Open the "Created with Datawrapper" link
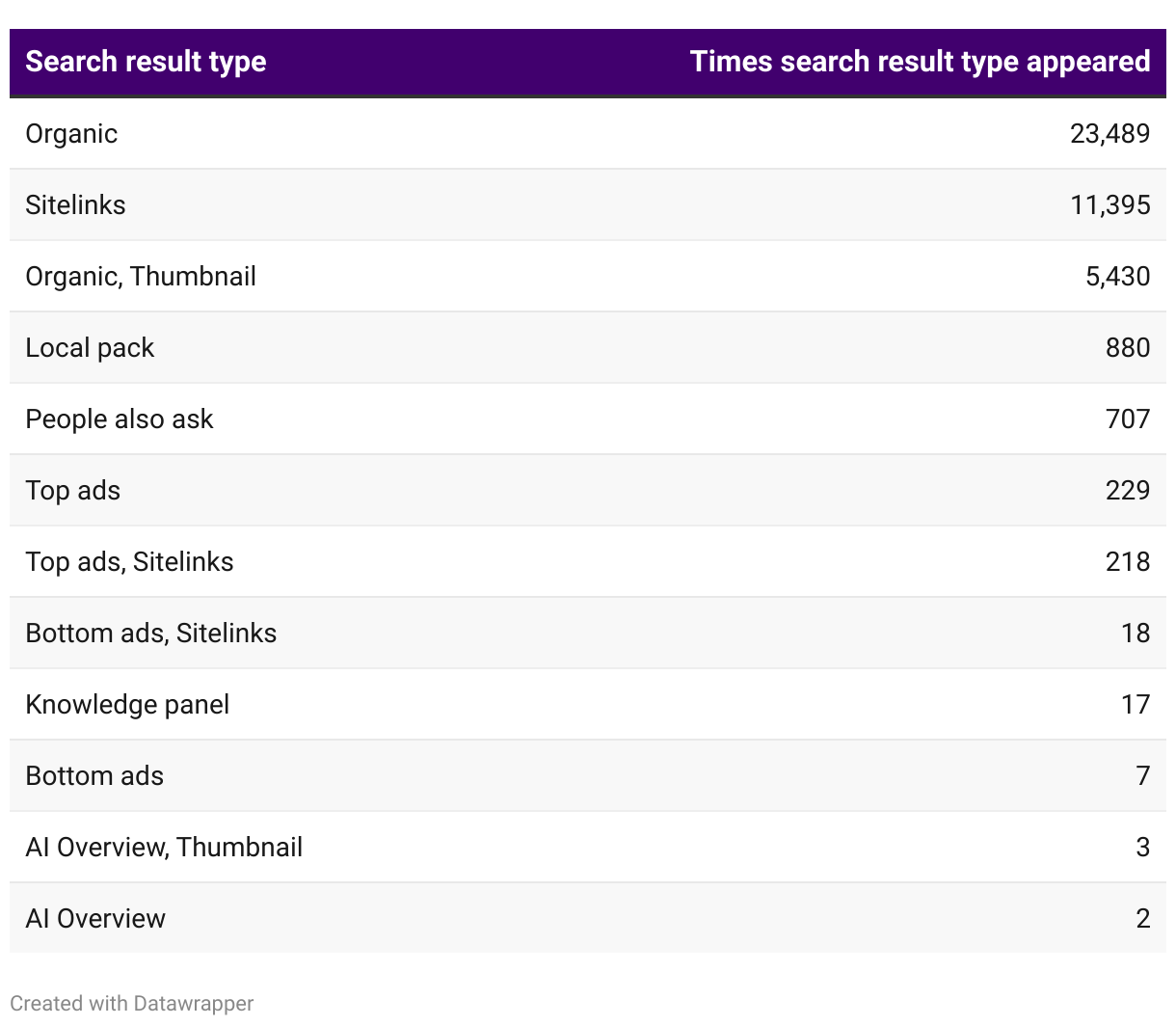Image resolution: width=1176 pixels, height=1026 pixels. [132, 1003]
